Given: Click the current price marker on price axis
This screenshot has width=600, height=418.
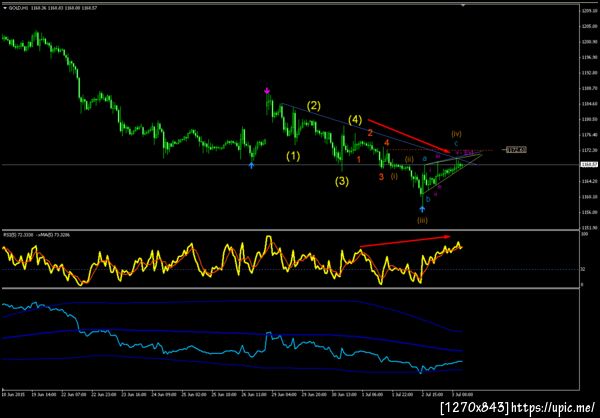Looking at the screenshot, I should coord(589,165).
